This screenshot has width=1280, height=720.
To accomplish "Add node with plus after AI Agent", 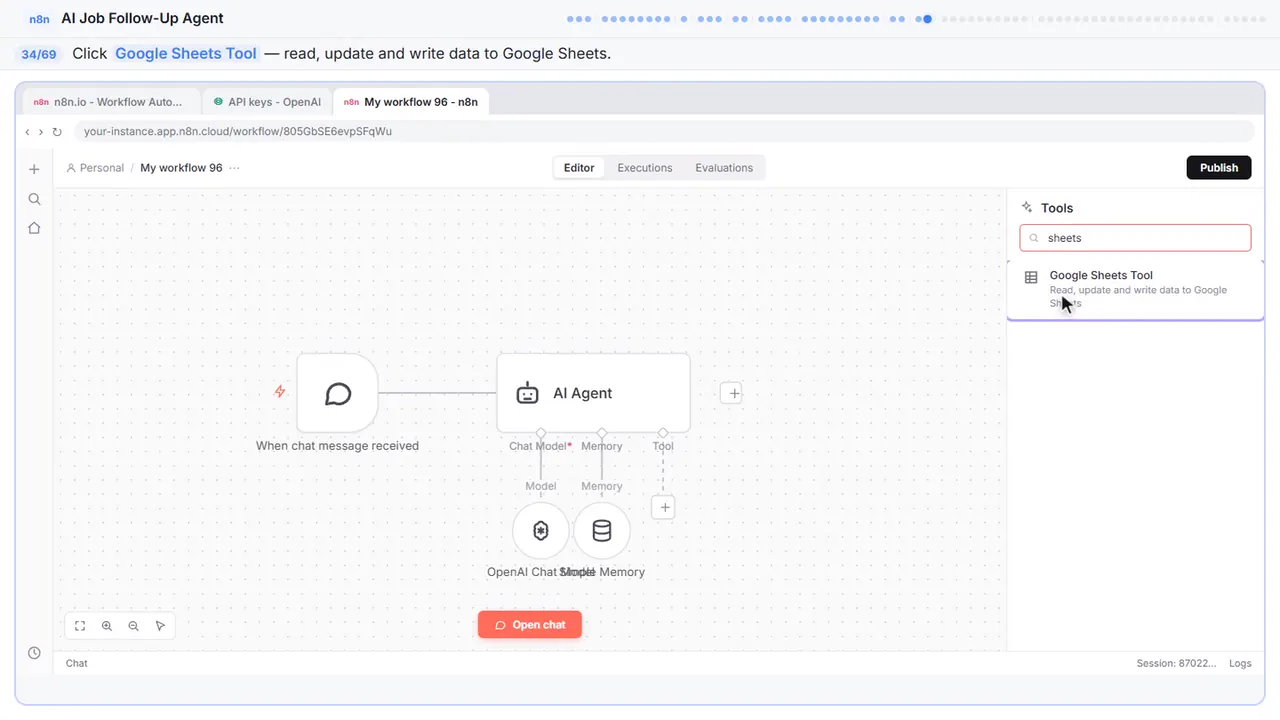I will tap(733, 393).
